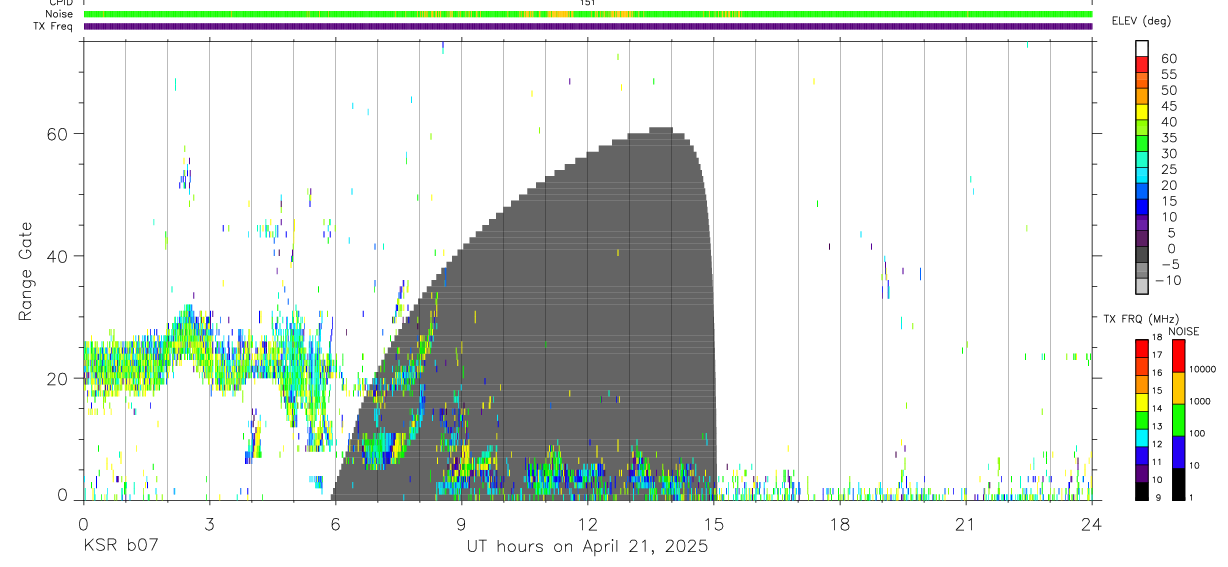Select the yellow swatch in the TX FRQ bar
Image resolution: width=1228 pixels, height=567 pixels.
[1142, 402]
